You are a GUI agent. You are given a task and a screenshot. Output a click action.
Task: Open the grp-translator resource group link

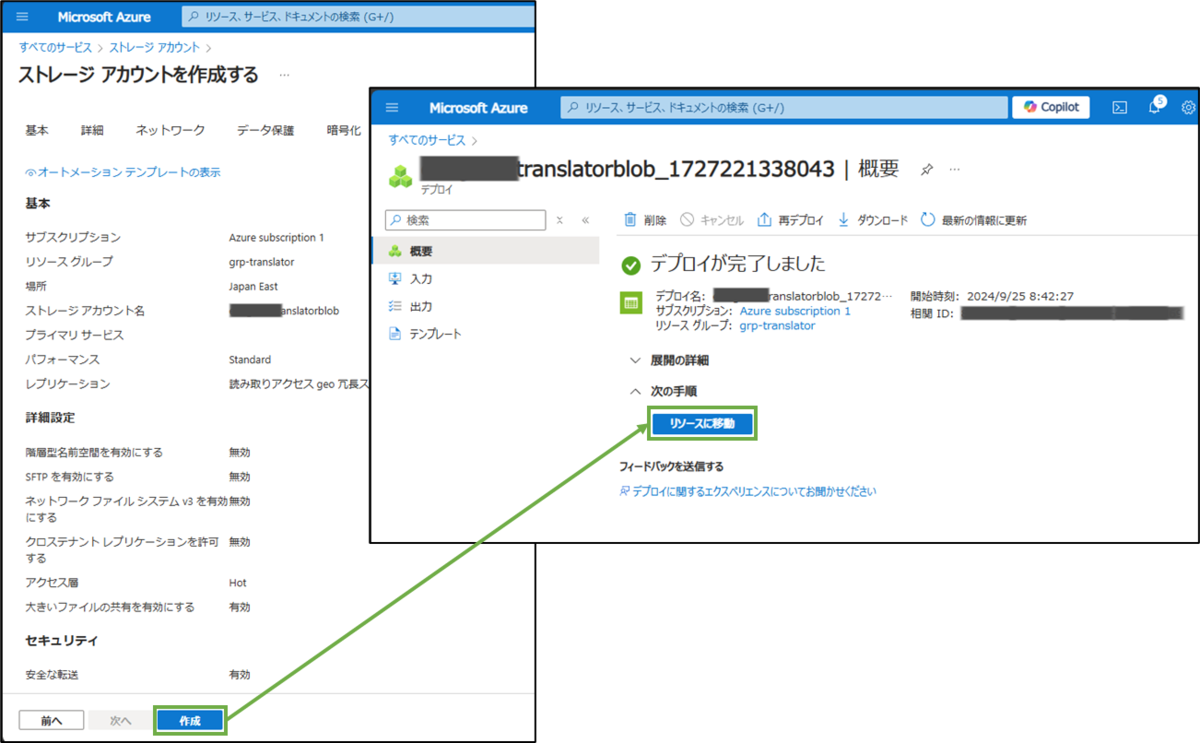(x=777, y=325)
